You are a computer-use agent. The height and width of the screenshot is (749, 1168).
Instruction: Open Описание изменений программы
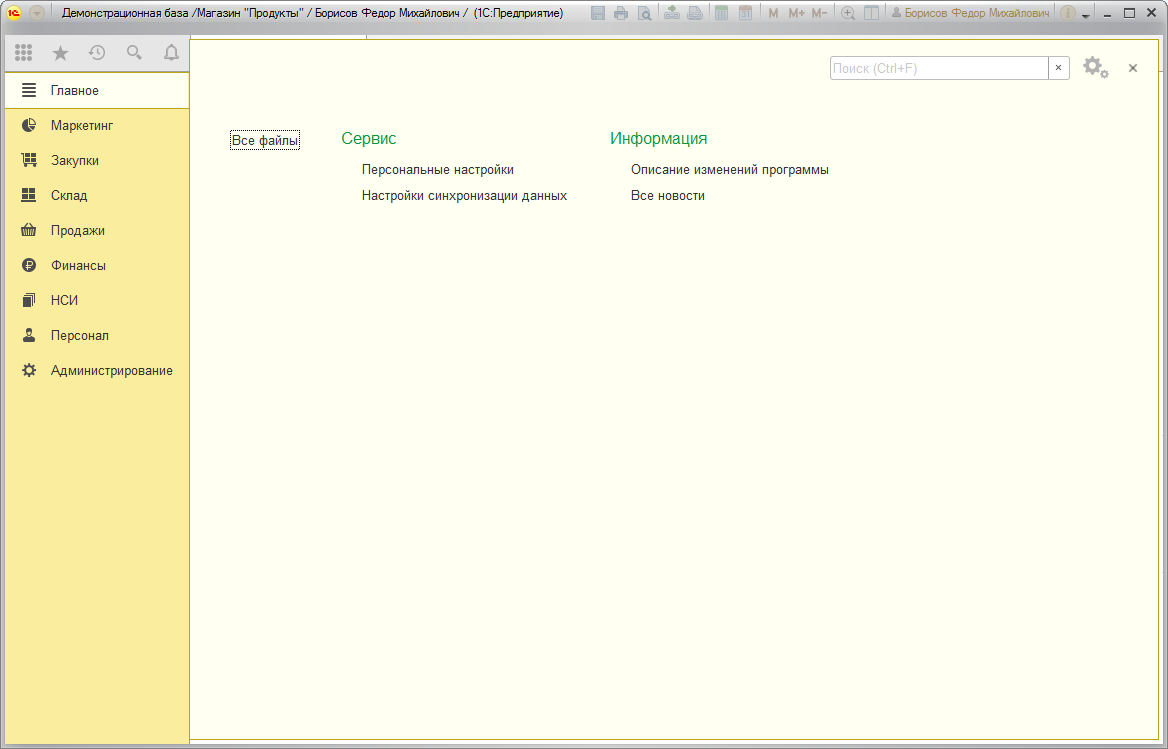[730, 170]
